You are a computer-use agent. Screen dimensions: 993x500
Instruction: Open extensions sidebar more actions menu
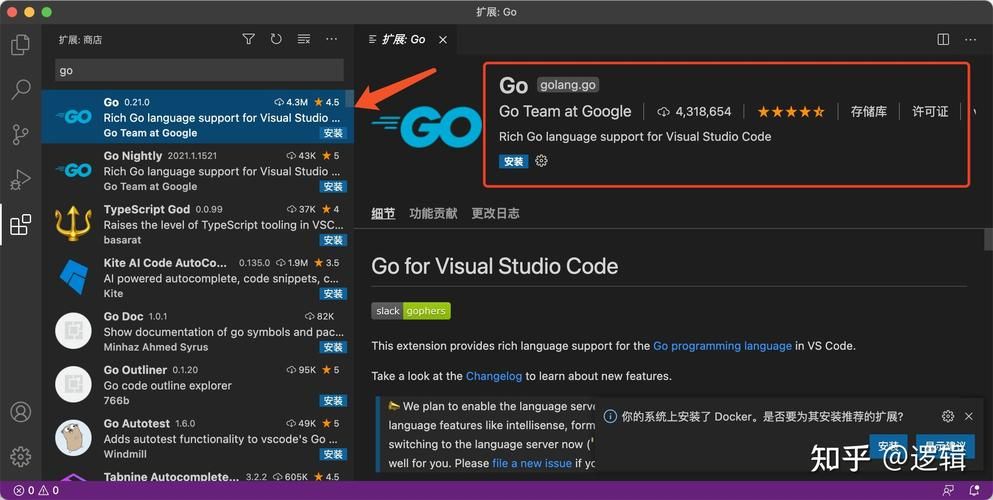tap(331, 39)
